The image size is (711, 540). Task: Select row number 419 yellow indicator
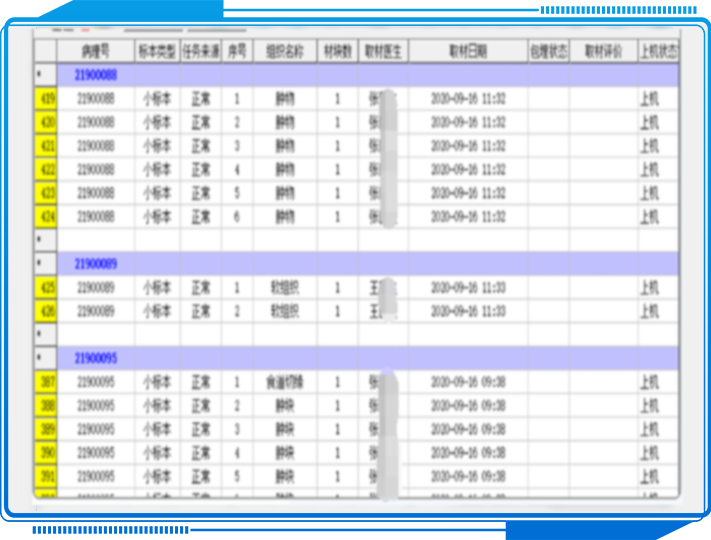pos(46,99)
